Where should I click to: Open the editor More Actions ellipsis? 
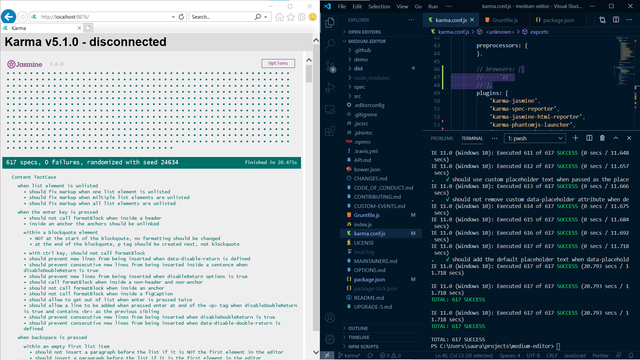(x=629, y=20)
